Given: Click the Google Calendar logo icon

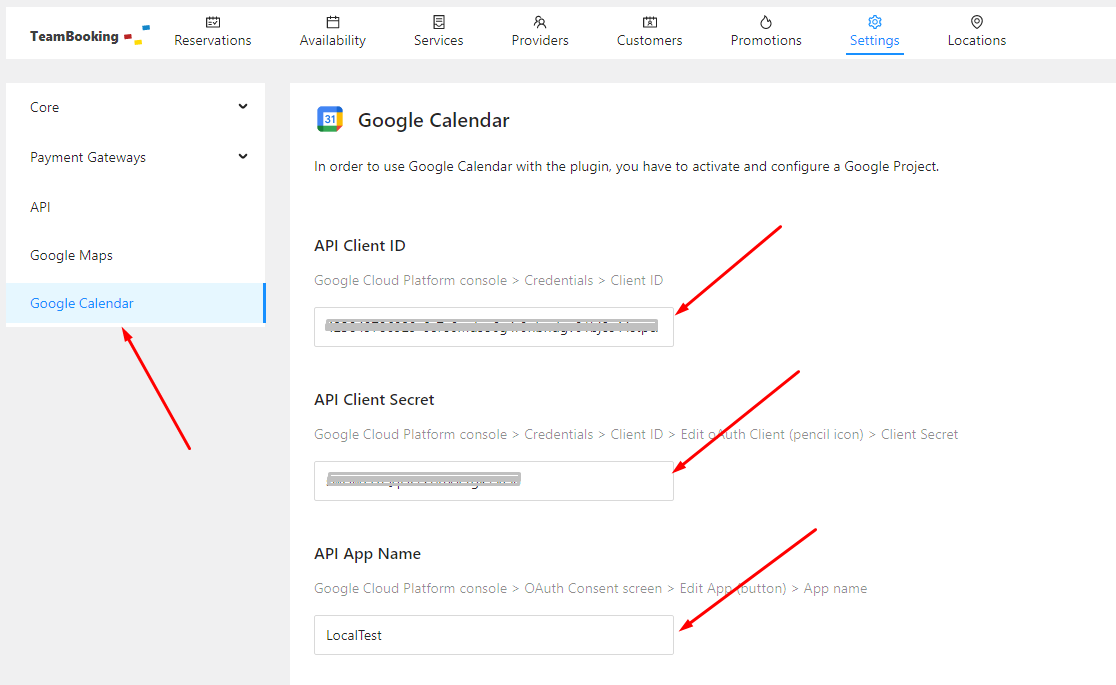Looking at the screenshot, I should (330, 119).
